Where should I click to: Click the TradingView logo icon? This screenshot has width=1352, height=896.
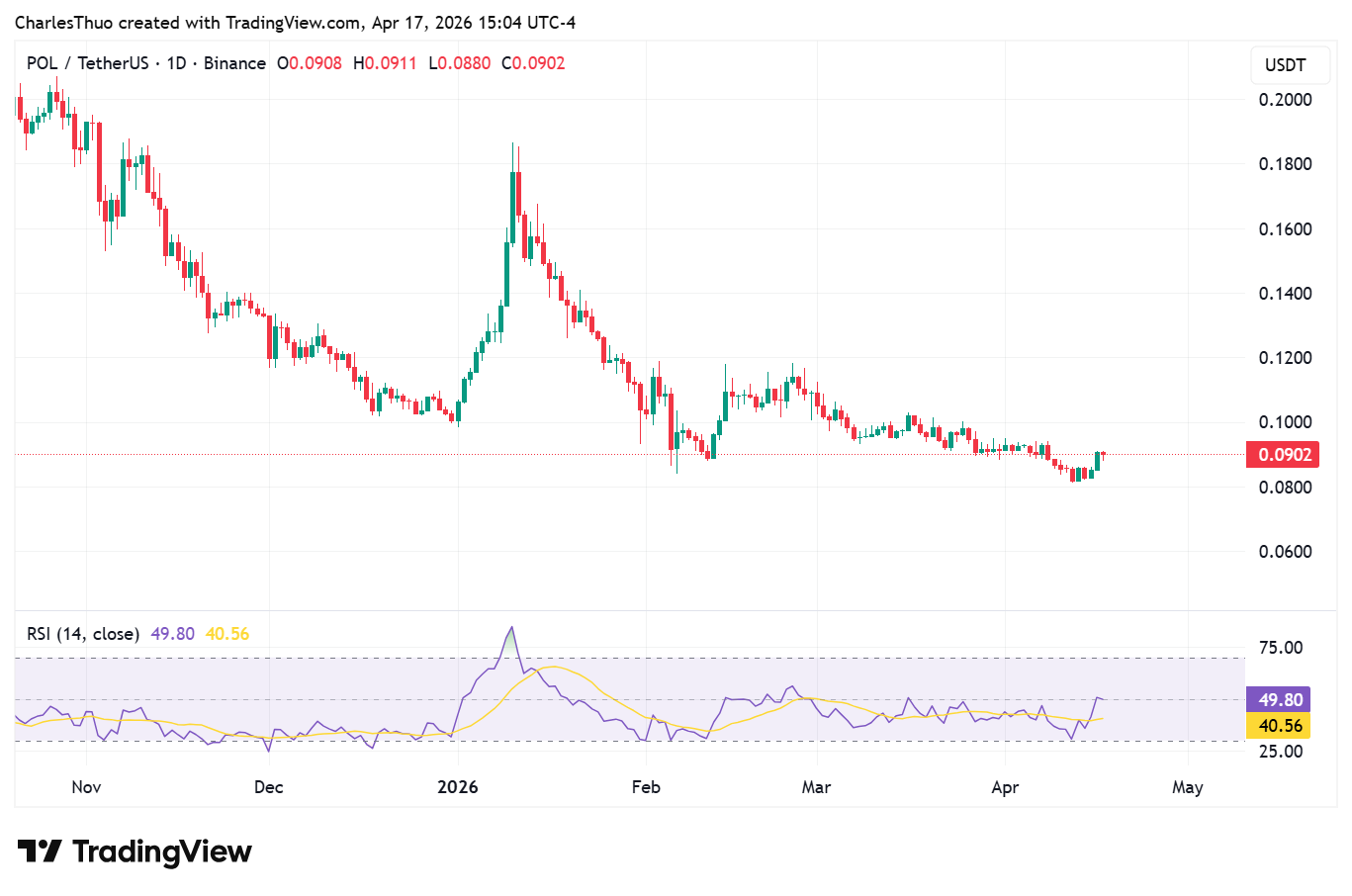pos(40,851)
